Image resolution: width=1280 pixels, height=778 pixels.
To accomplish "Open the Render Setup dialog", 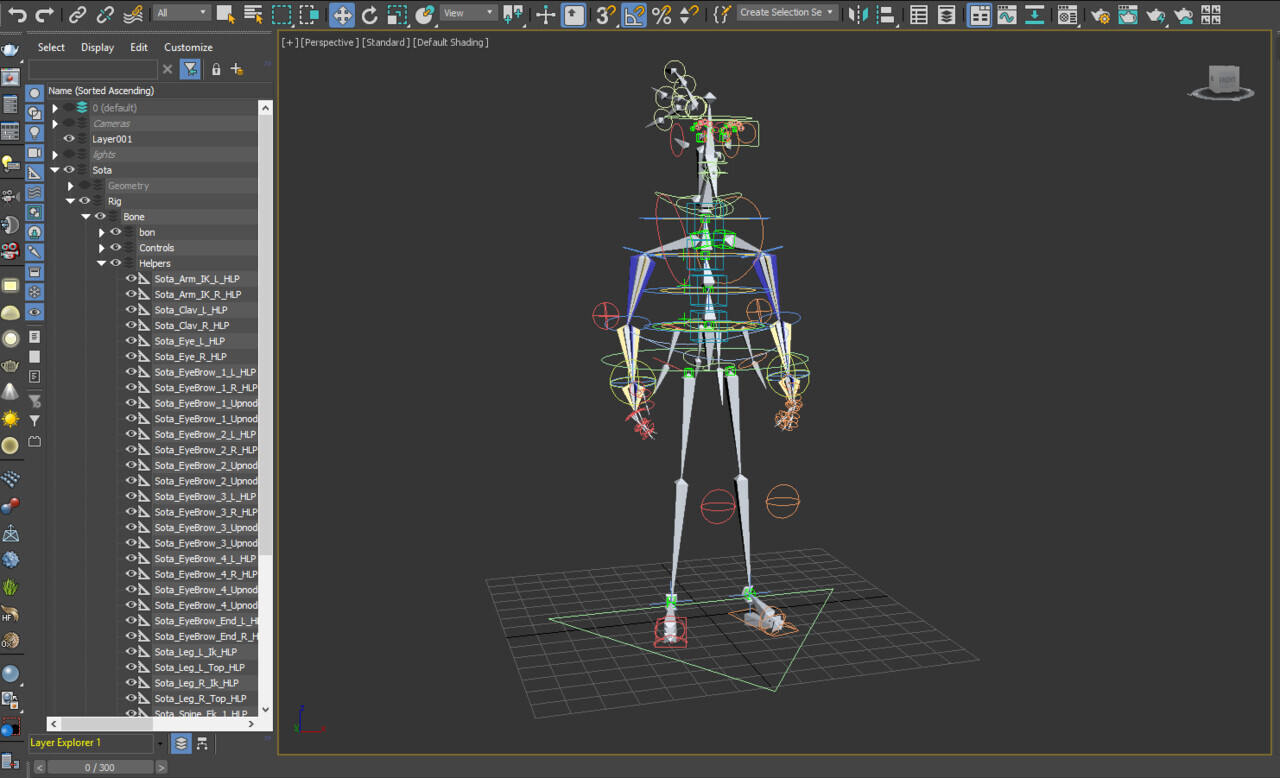I will (x=1100, y=15).
